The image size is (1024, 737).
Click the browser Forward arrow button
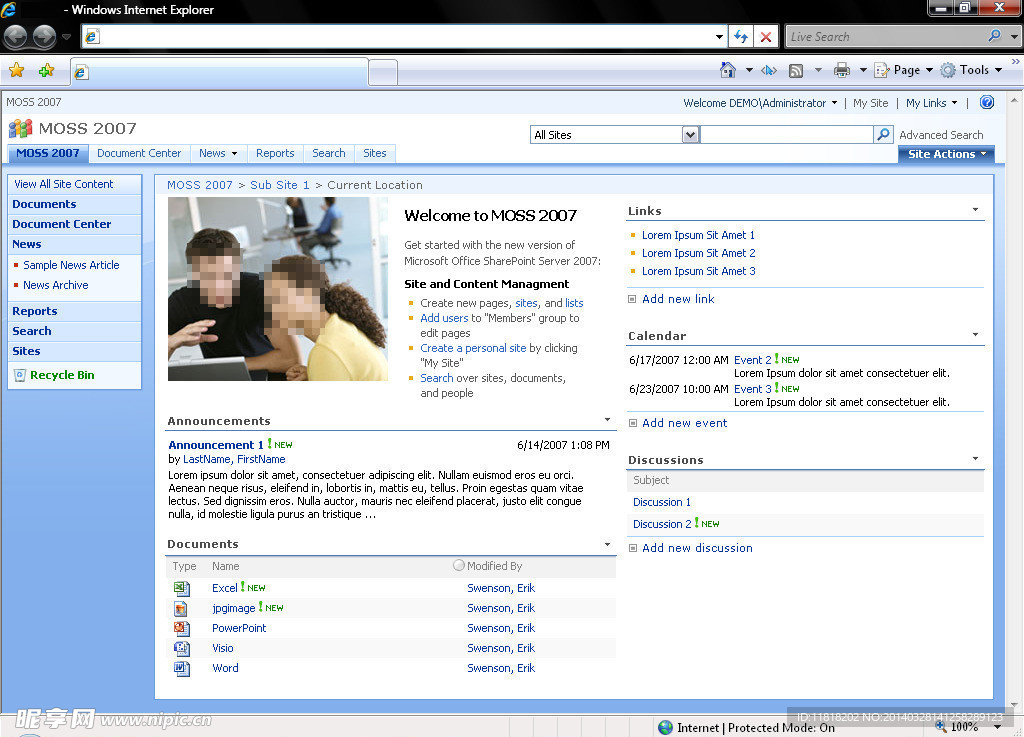44,37
